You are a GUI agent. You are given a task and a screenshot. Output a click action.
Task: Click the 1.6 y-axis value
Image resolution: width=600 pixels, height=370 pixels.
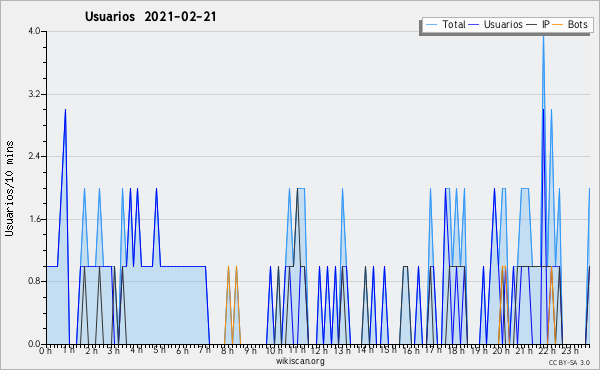point(34,219)
